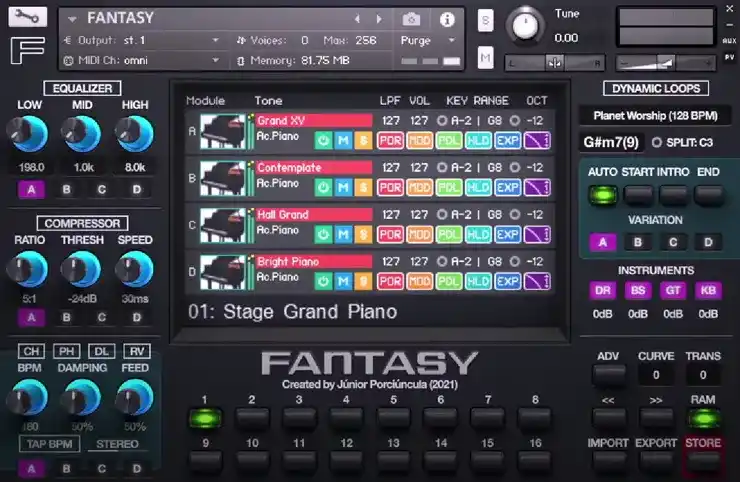Toggle HLD on Hall Grand row
Image resolution: width=740 pixels, height=482 pixels.
coord(478,234)
